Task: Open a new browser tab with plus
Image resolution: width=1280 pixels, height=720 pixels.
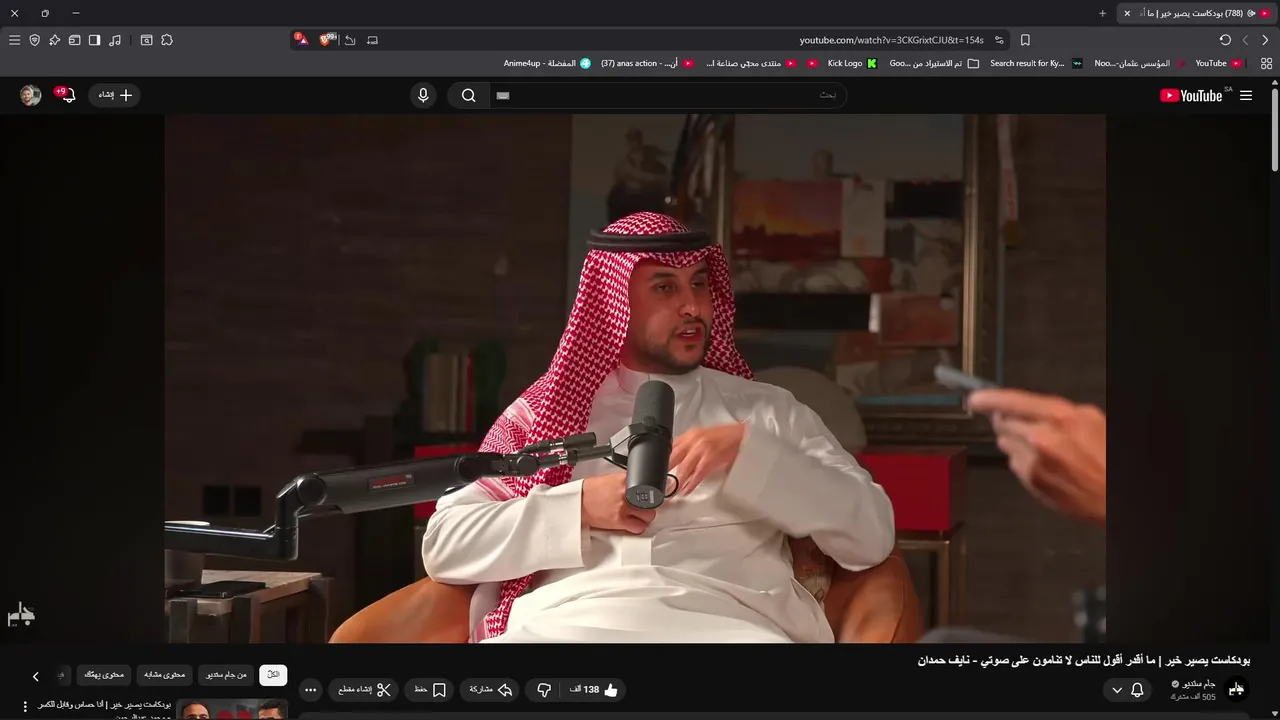Action: pos(1102,13)
